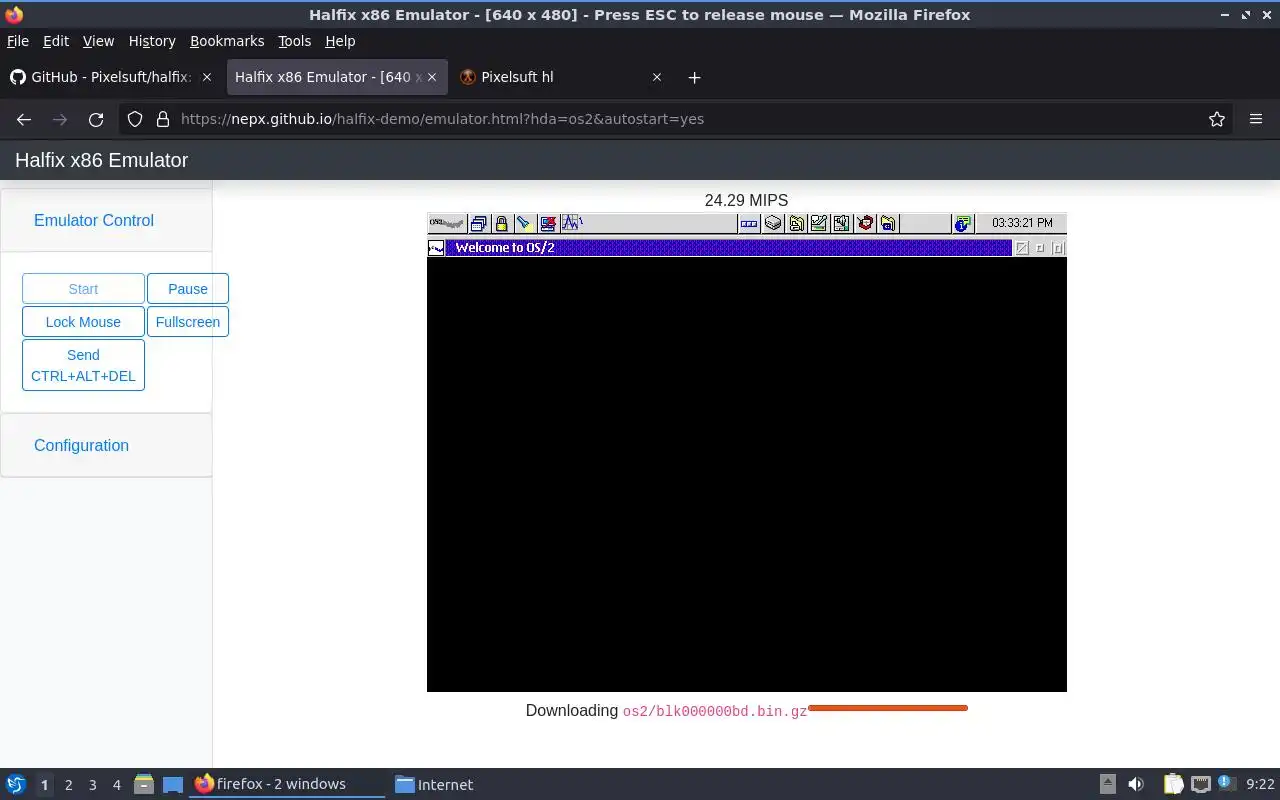Open the tray icon left of red icon
This screenshot has height=800, width=1280.
(x=842, y=224)
